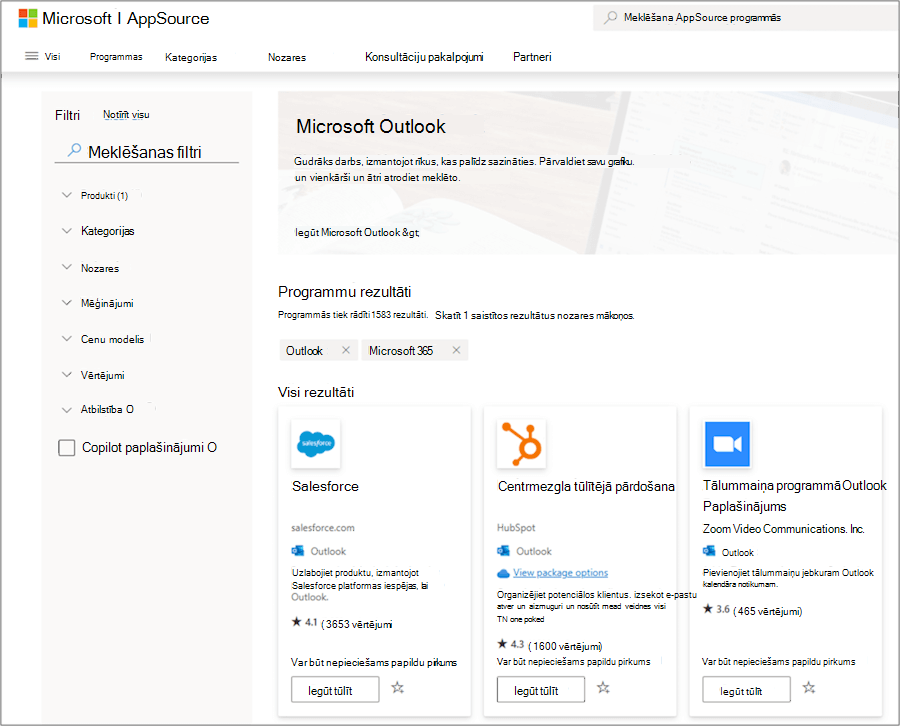Click Iegūt tūlīt on Salesforce card
The width and height of the screenshot is (900, 726).
[335, 689]
